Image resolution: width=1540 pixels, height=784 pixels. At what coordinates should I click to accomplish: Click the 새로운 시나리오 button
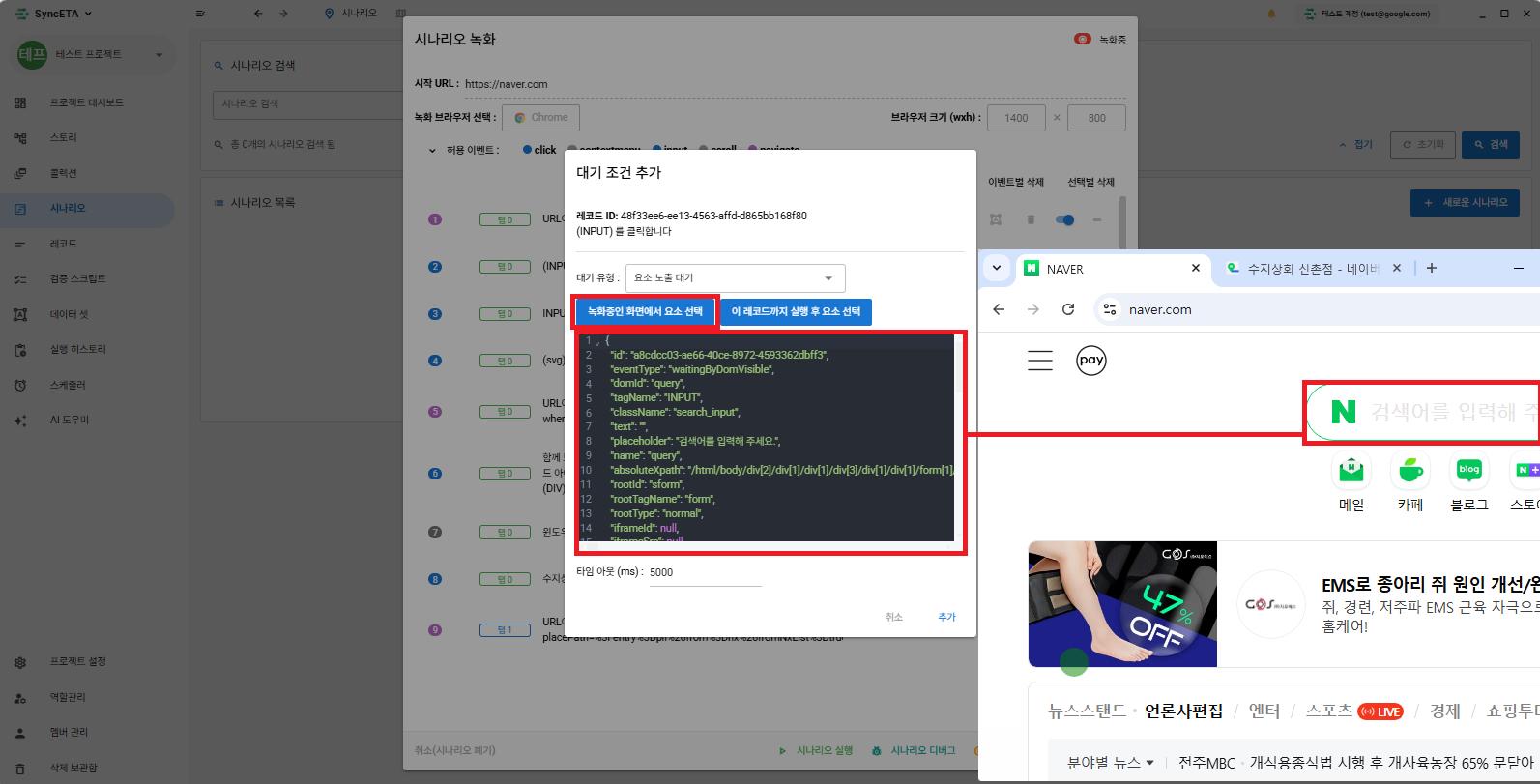[1465, 202]
